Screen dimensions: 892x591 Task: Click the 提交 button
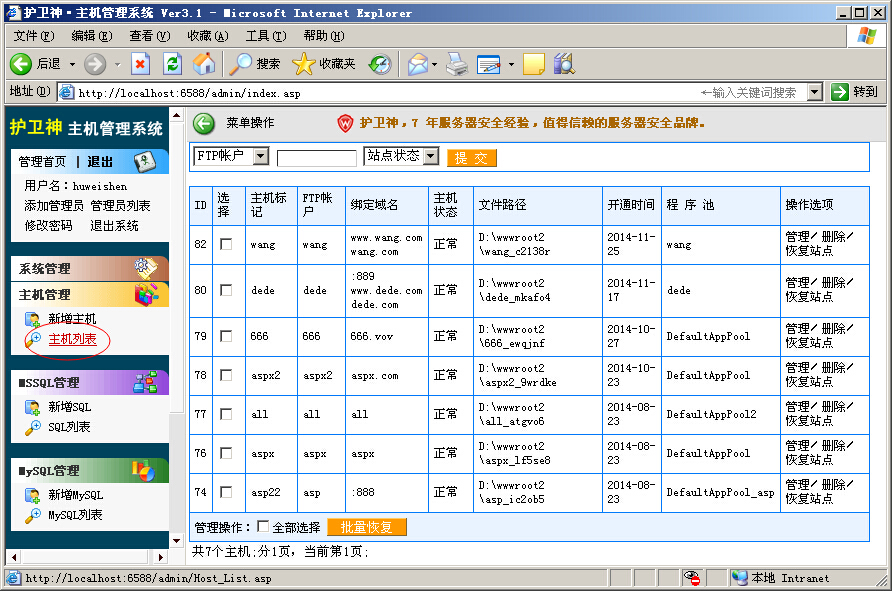pyautogui.click(x=472, y=158)
